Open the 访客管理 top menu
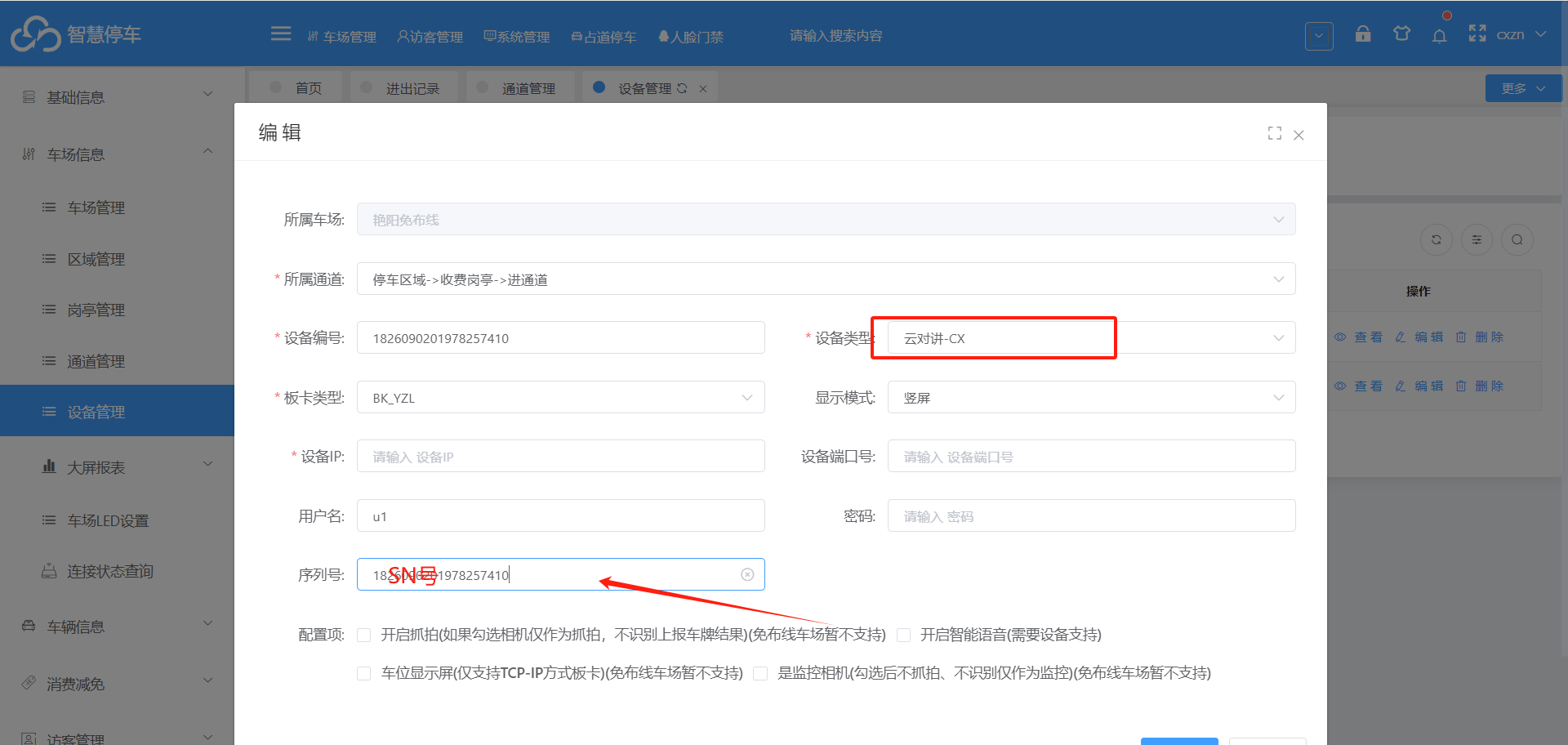Viewport: 1568px width, 745px height. pos(430,36)
